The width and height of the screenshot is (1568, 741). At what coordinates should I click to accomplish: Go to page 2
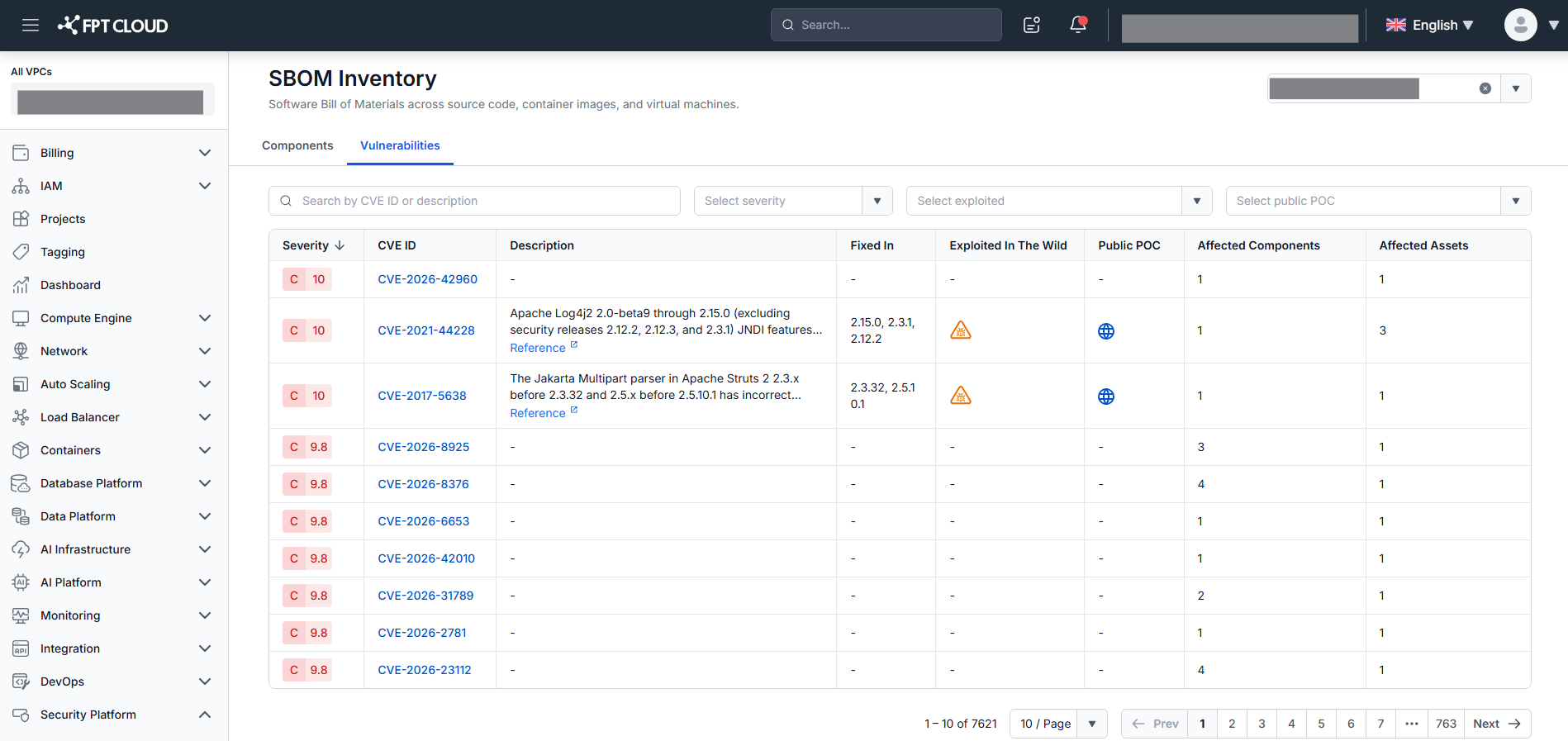pyautogui.click(x=1232, y=724)
